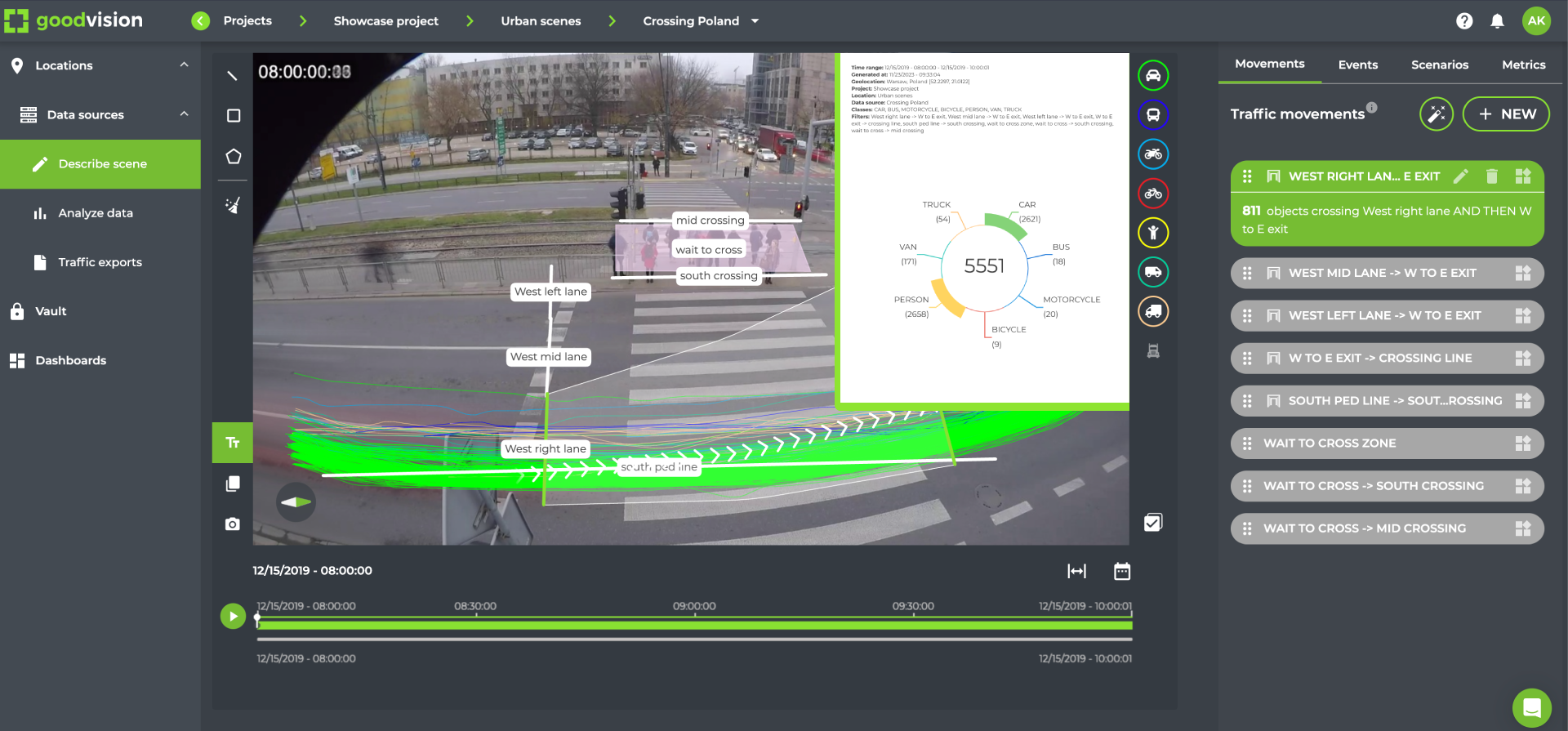Expand South ped line movement

[1387, 401]
